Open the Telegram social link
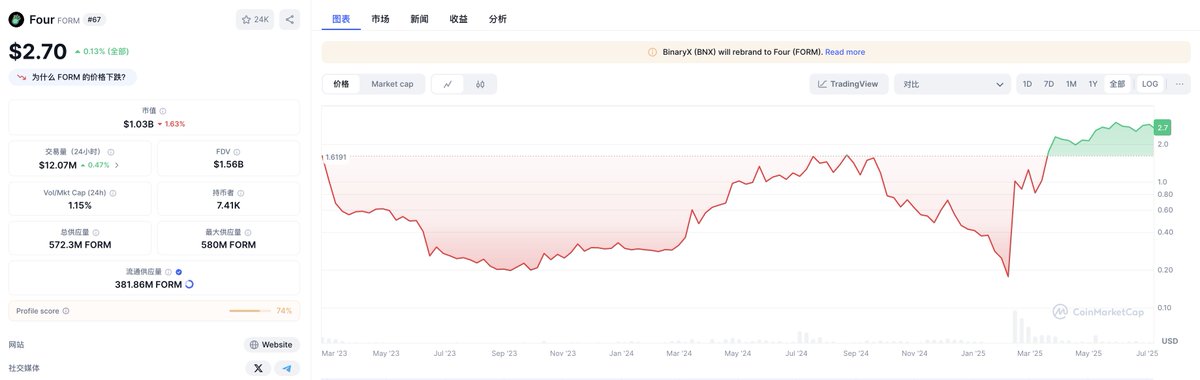Screen dimensions: 1200x380 287,368
